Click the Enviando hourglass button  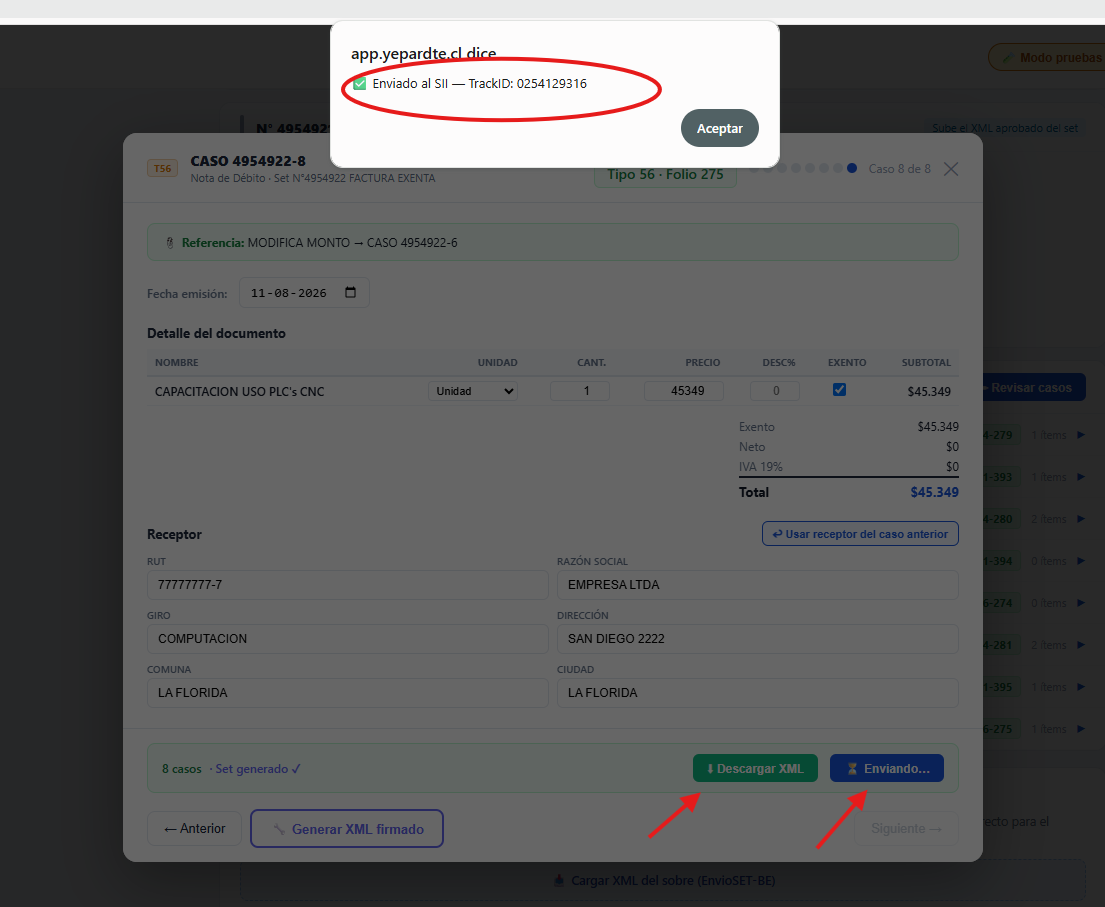tap(887, 768)
